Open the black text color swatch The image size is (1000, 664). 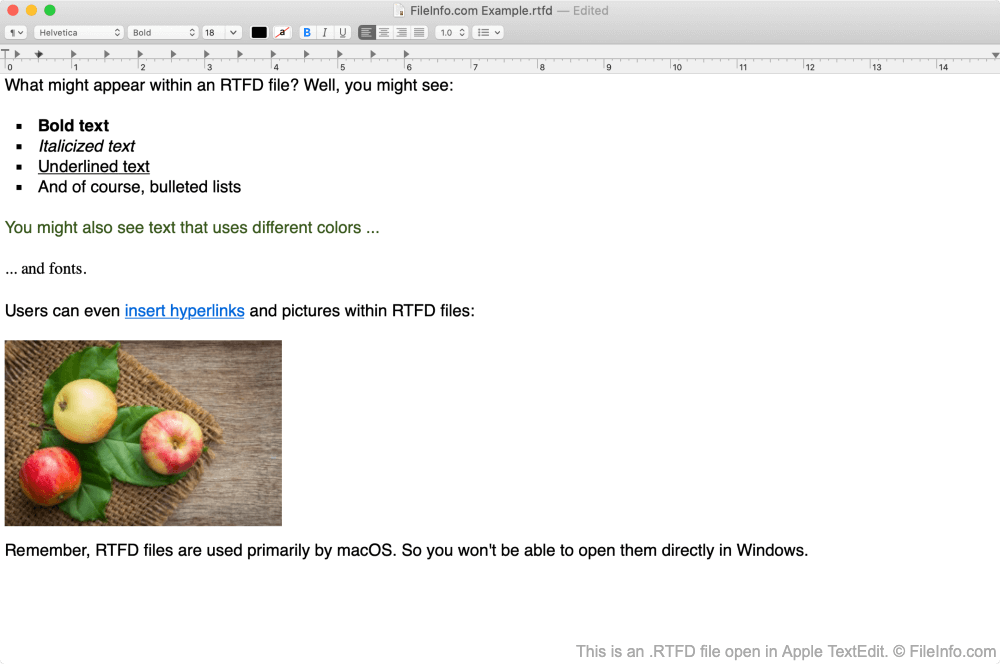[259, 33]
